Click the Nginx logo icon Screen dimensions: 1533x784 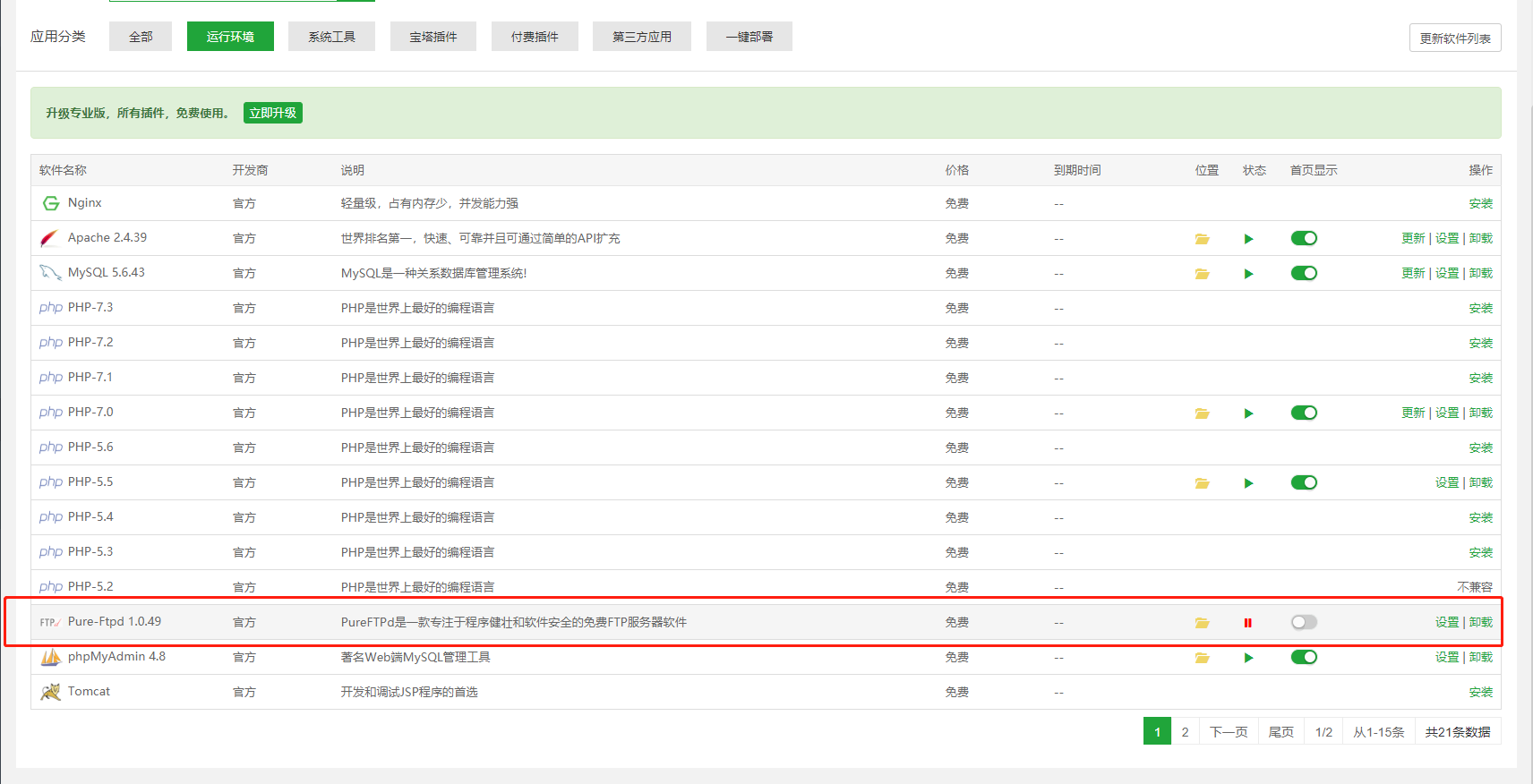pyautogui.click(x=51, y=203)
